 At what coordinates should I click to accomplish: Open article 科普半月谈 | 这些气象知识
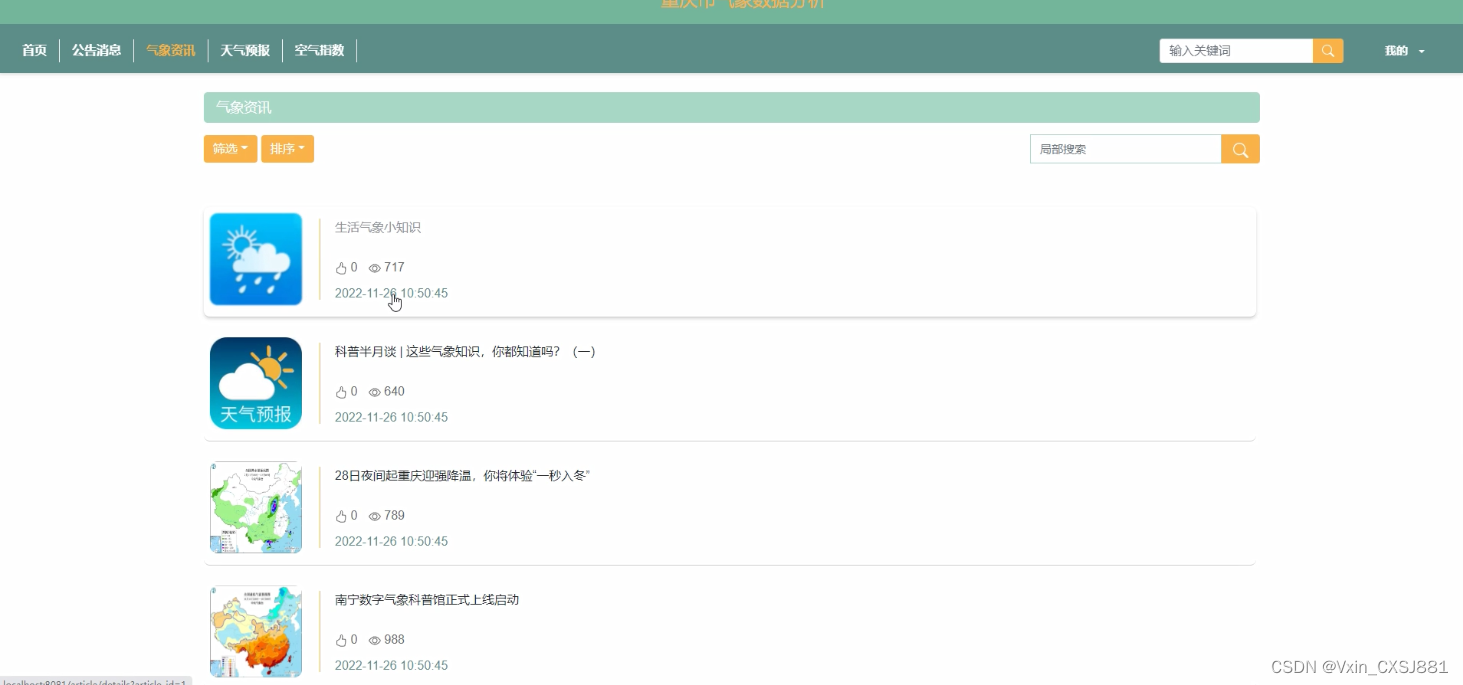[x=465, y=351]
